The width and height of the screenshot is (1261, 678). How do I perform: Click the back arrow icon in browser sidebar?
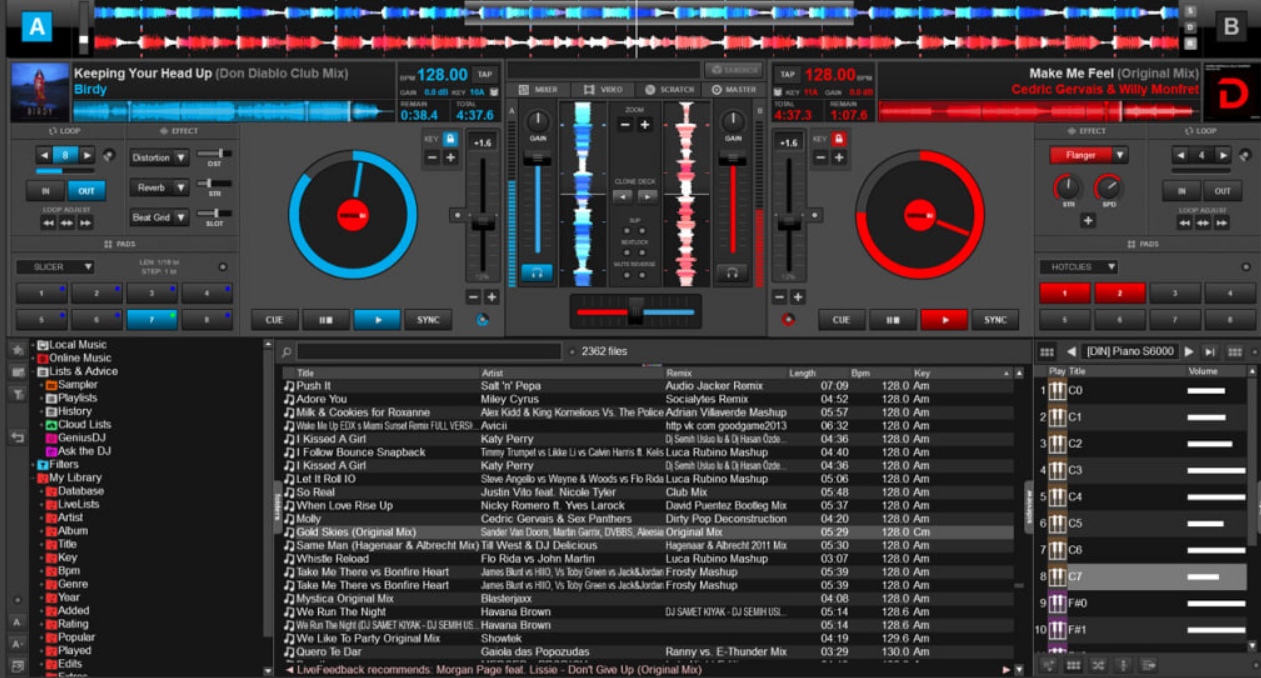18,438
